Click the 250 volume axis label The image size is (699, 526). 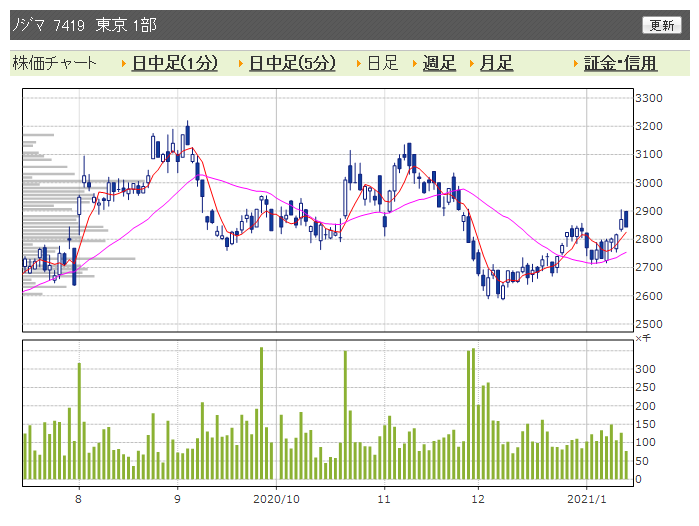[646, 387]
